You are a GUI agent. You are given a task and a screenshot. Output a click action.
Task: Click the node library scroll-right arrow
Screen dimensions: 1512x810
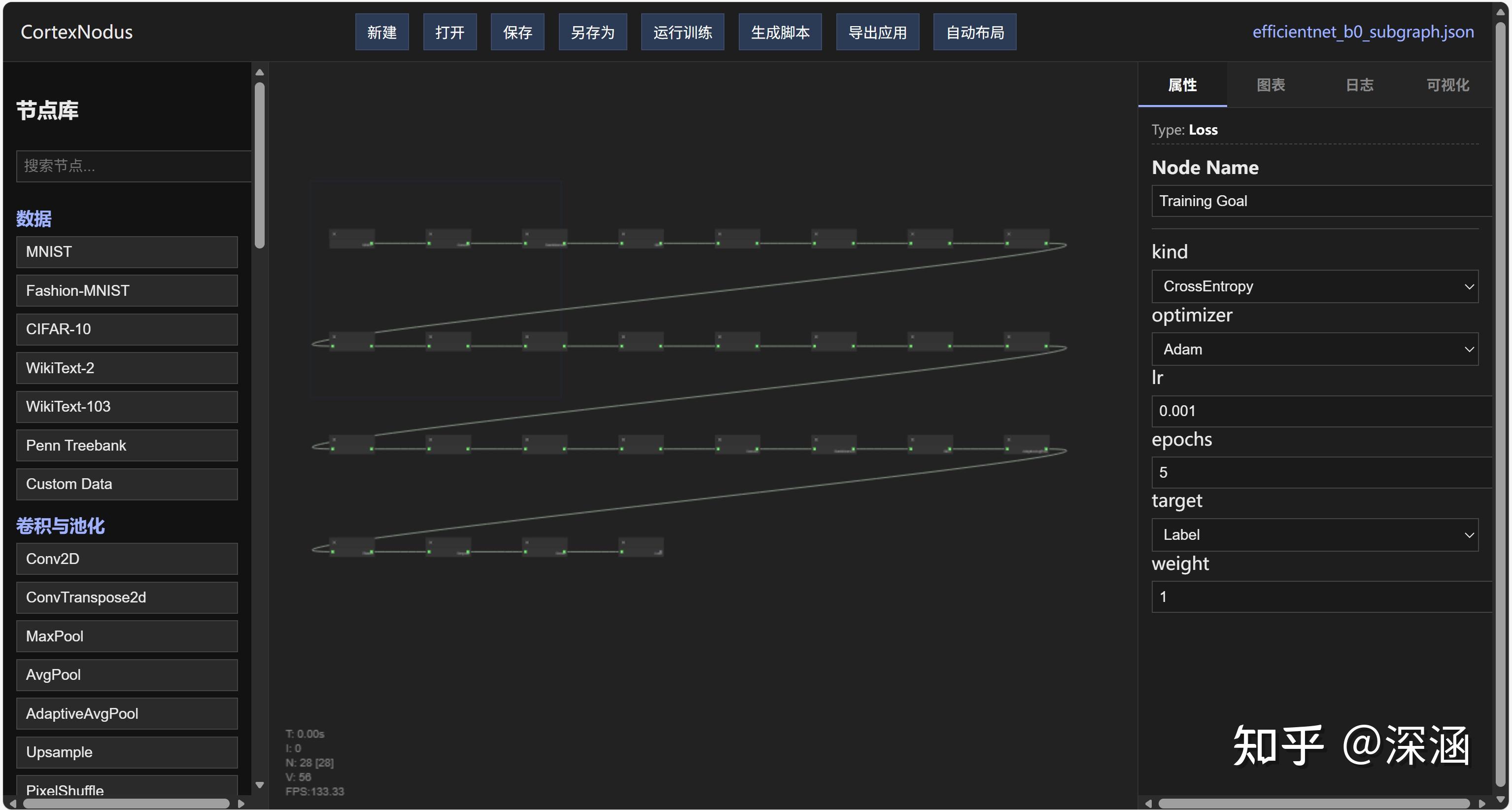point(241,803)
